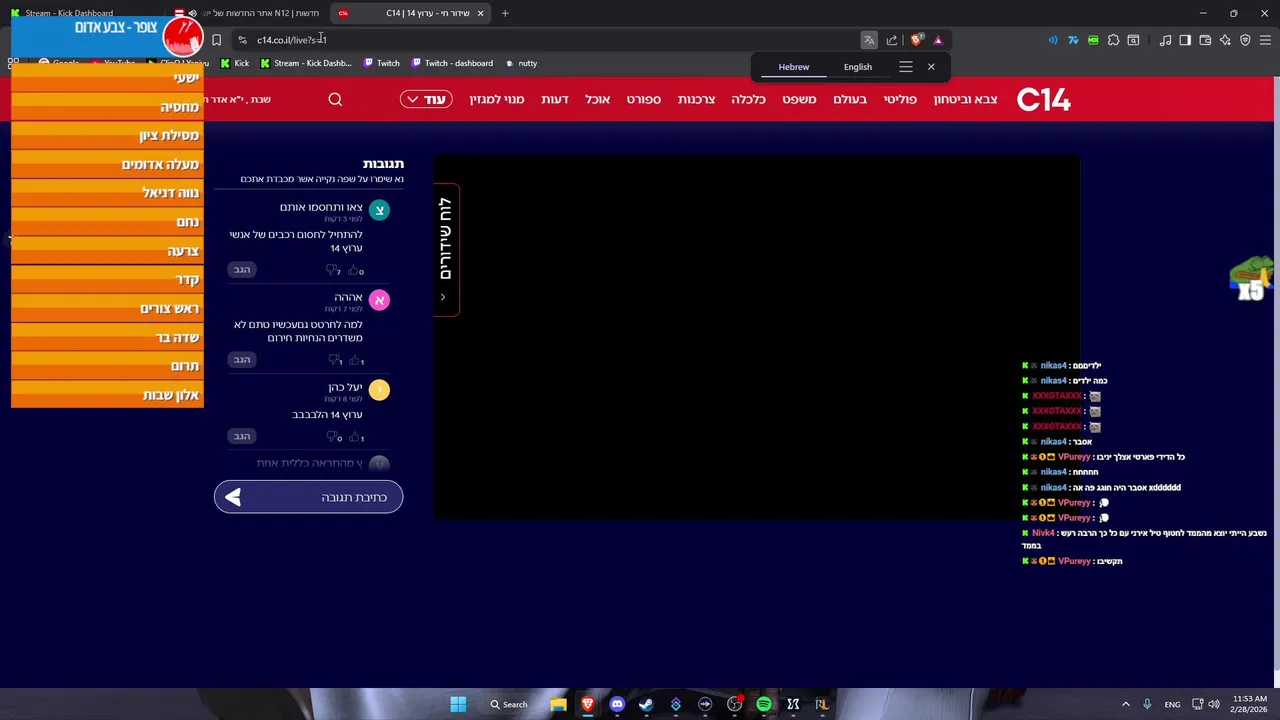The height and width of the screenshot is (720, 1280).
Task: Open Steam from the taskbar
Action: click(x=646, y=704)
